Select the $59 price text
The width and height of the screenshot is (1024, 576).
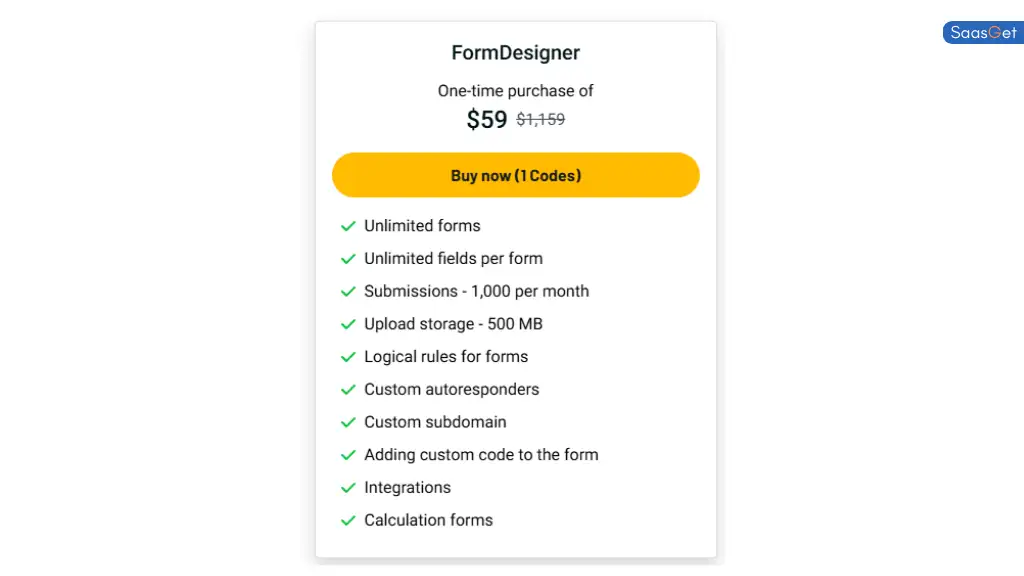coord(486,119)
